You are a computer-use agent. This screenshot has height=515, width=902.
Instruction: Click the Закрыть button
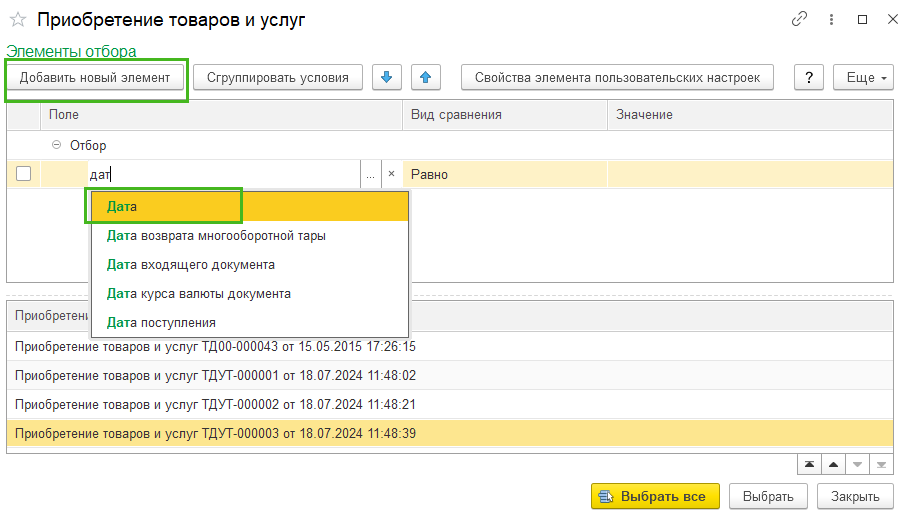tap(855, 496)
